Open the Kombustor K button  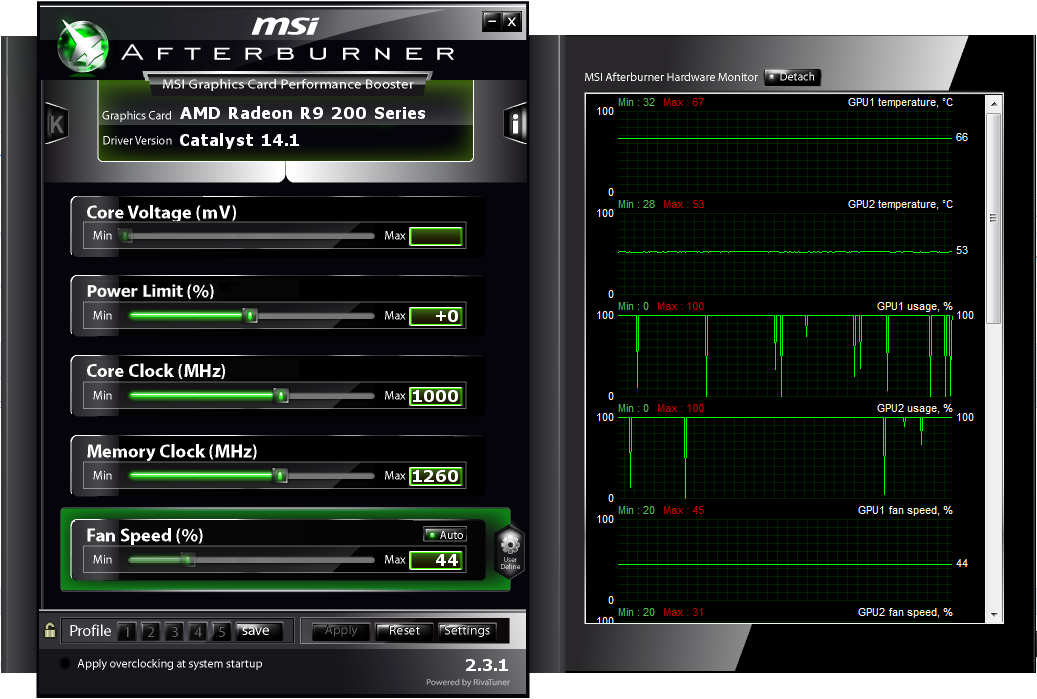(x=56, y=124)
